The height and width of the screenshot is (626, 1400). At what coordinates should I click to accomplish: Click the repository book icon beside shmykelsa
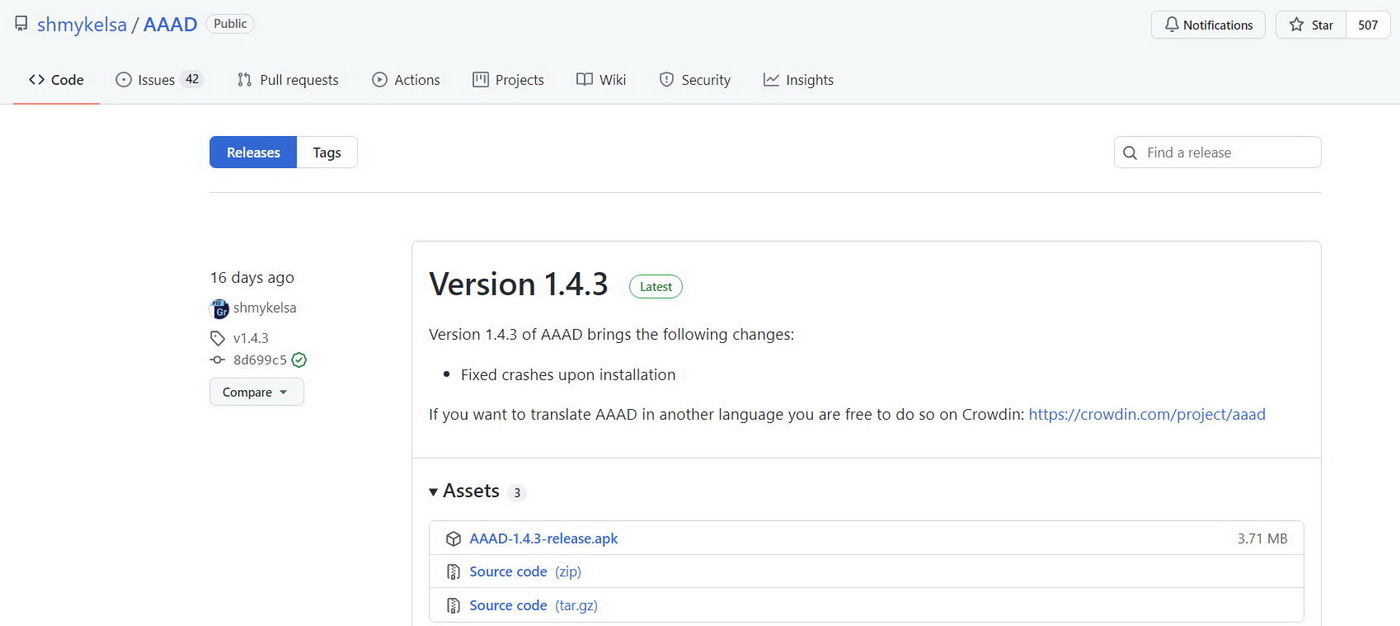[21, 24]
